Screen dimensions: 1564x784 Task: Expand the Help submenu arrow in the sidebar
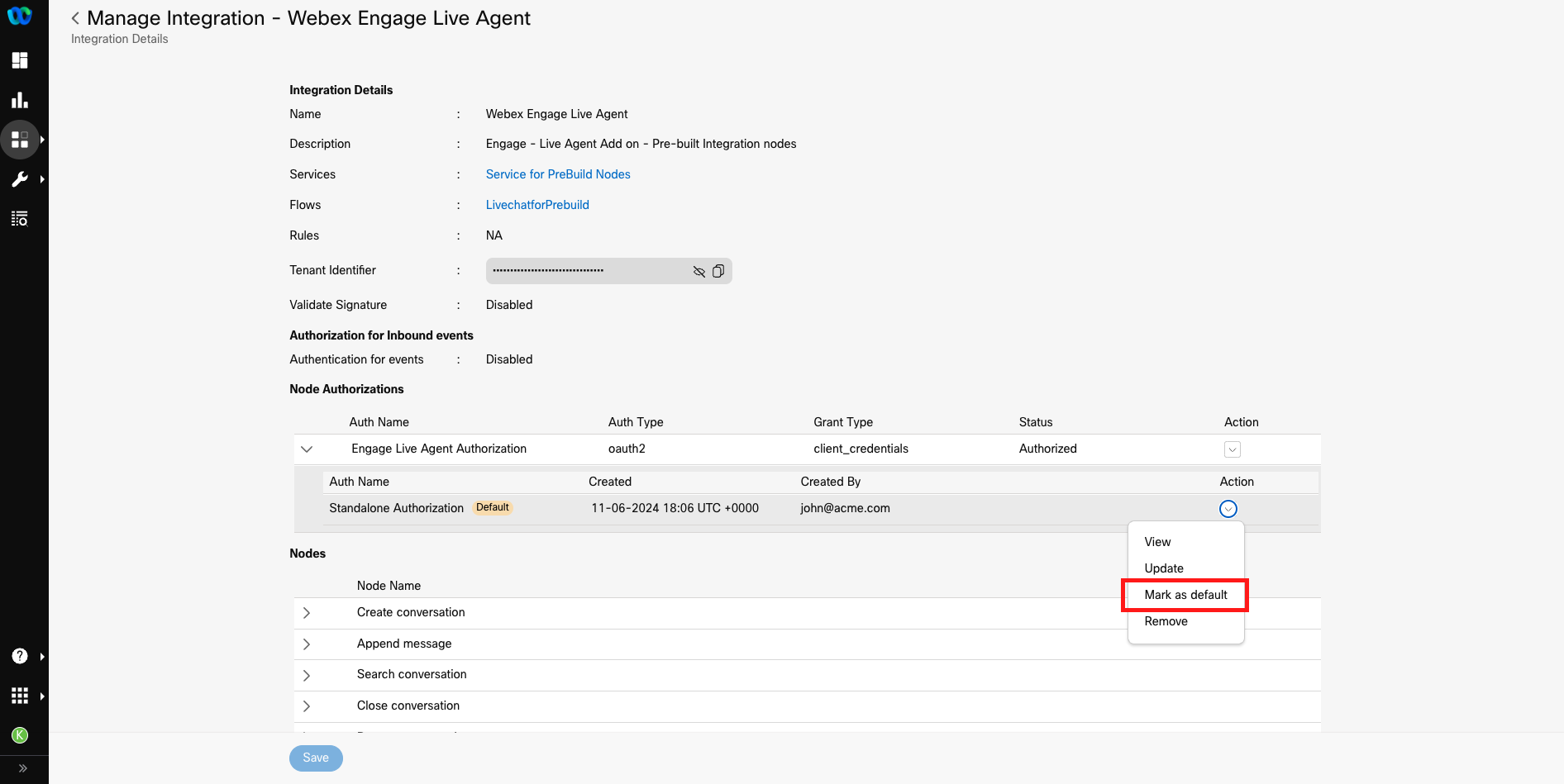tap(42, 656)
